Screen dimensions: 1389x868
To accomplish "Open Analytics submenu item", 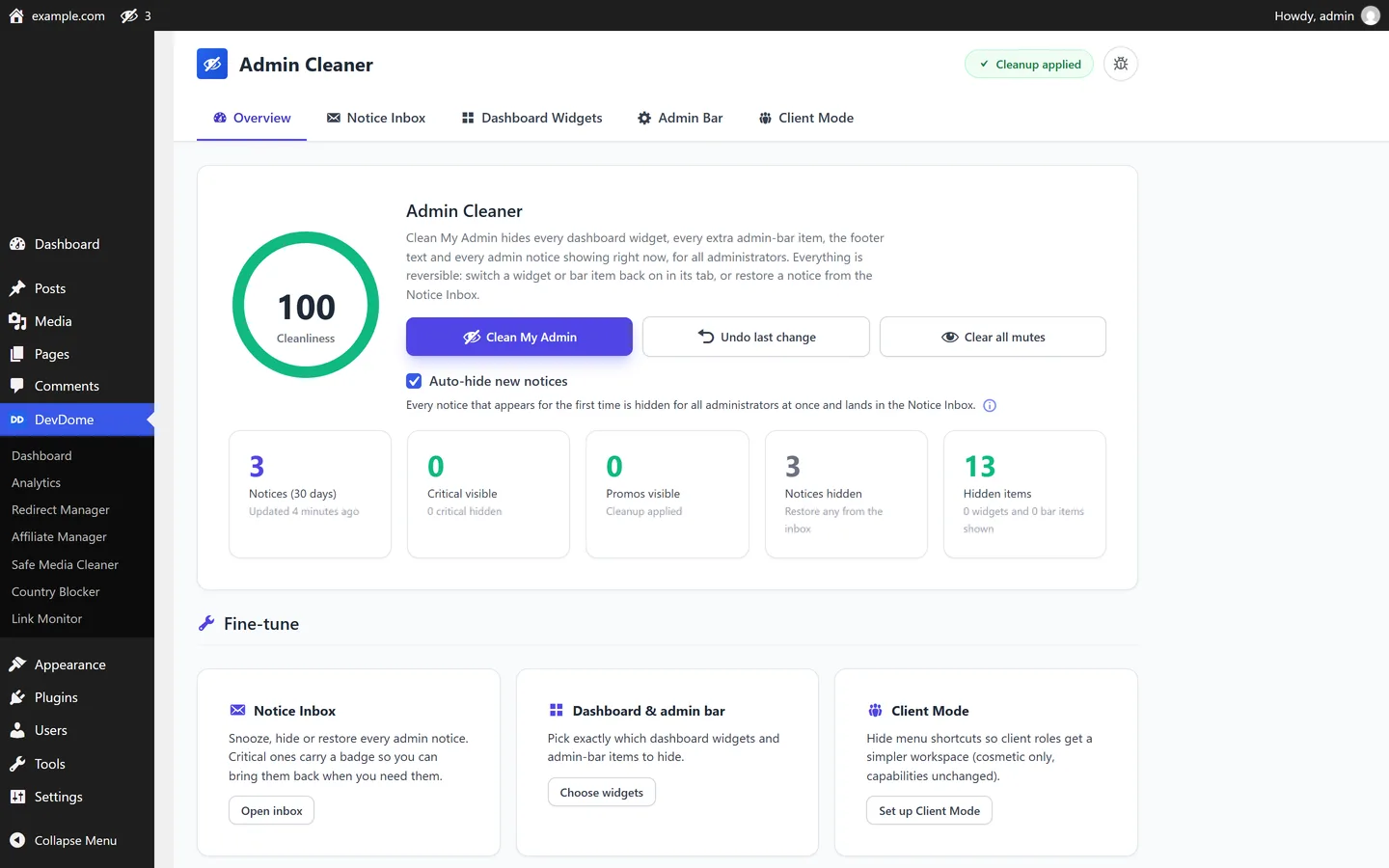I will [x=36, y=482].
